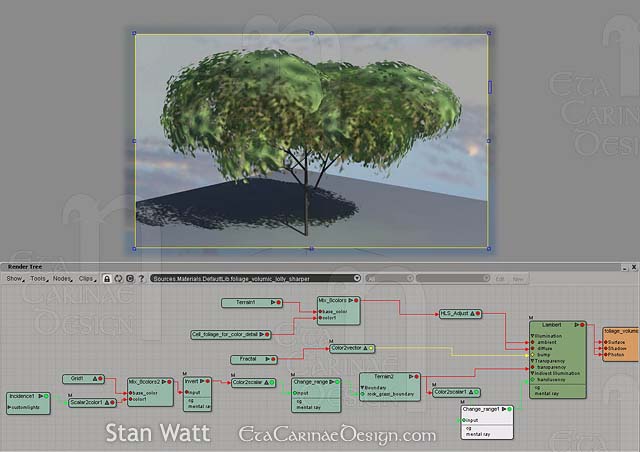Click the help question mark icon
Viewport: 640px width, 452px height.
pyautogui.click(x=142, y=278)
